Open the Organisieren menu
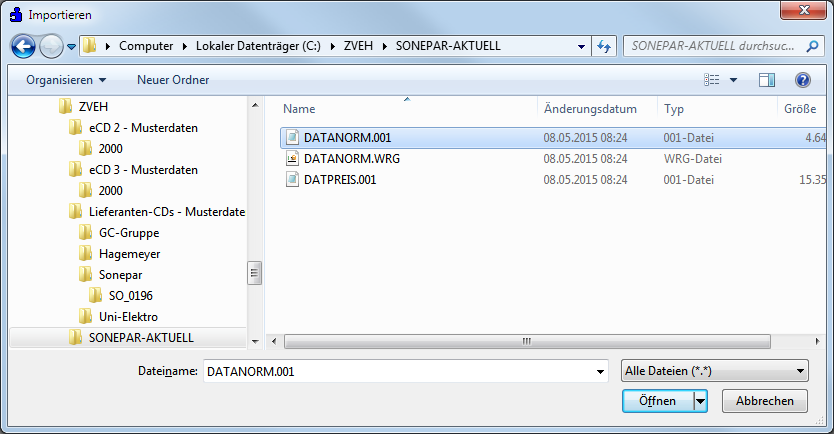 tap(66, 80)
